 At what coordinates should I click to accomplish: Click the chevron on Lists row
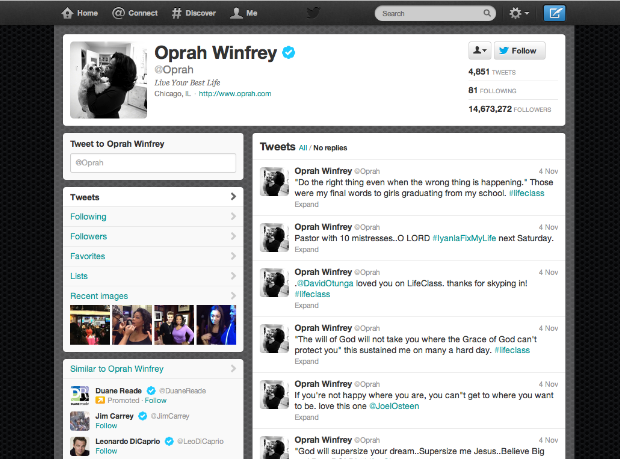tap(233, 276)
